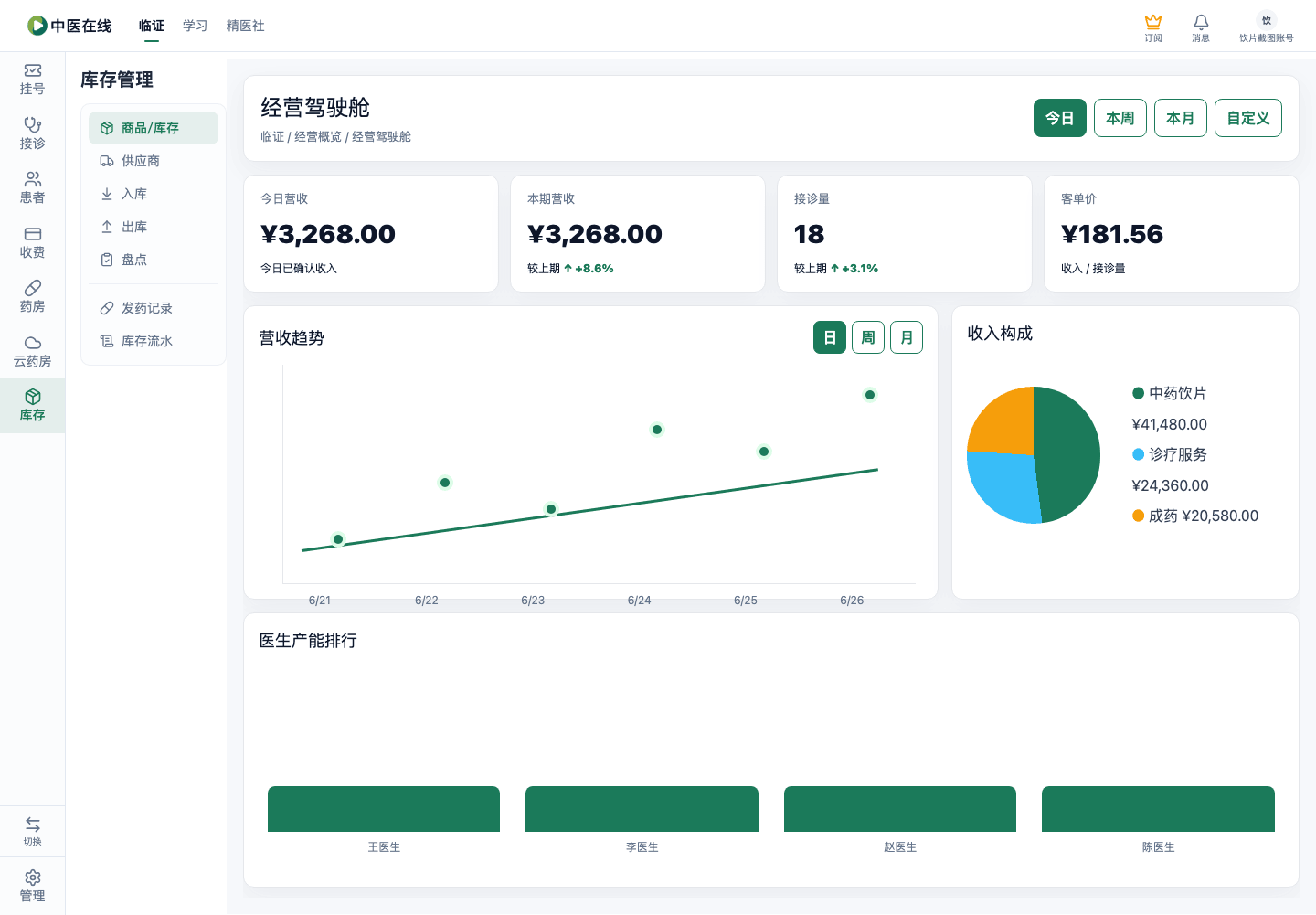Image resolution: width=1316 pixels, height=915 pixels.
Task: Open 云药房 cloud pharmacy icon
Action: click(32, 352)
